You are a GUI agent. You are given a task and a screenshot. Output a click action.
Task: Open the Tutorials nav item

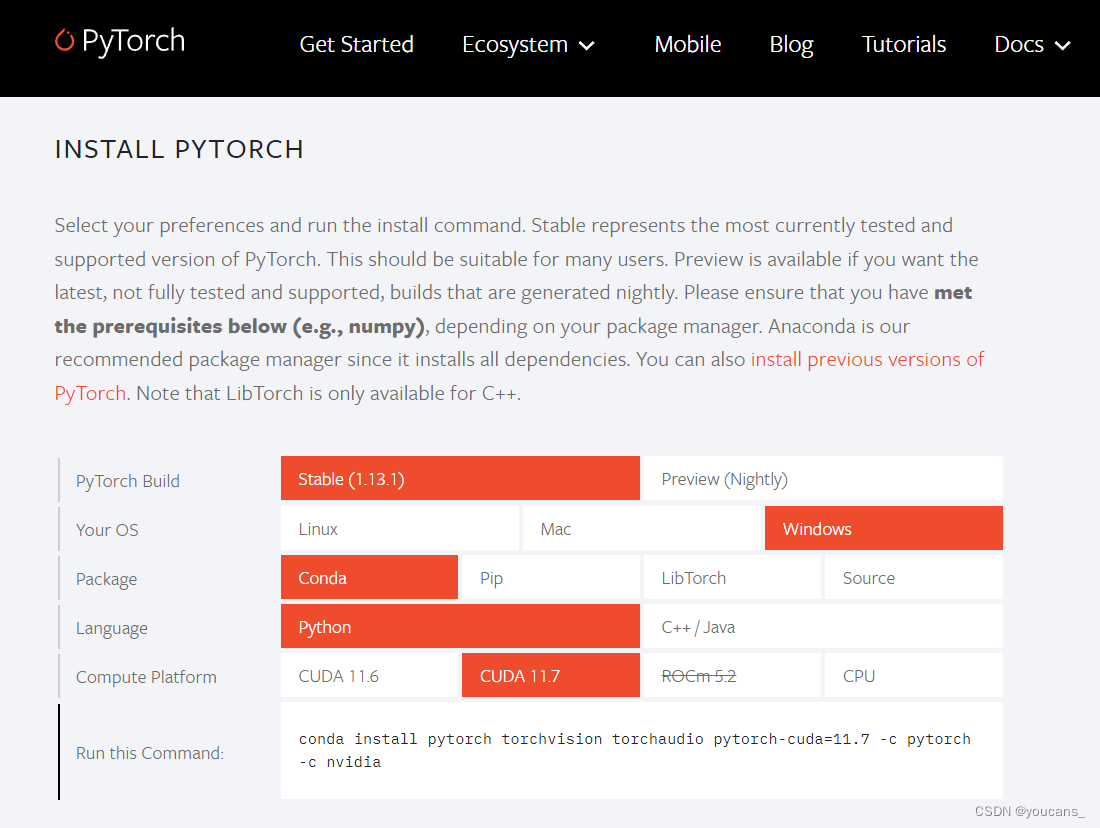point(904,44)
